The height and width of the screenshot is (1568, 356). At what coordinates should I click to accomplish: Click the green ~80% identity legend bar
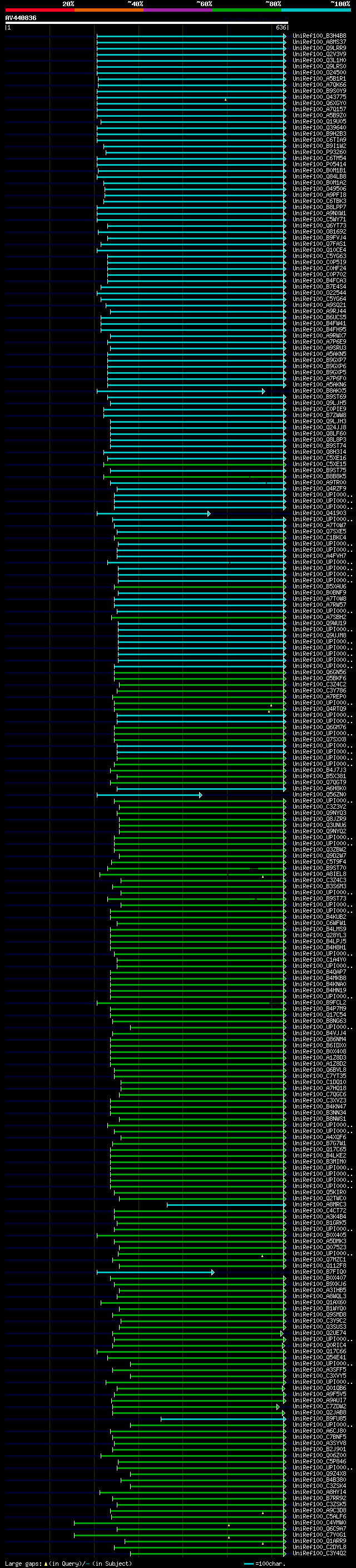[x=247, y=11]
